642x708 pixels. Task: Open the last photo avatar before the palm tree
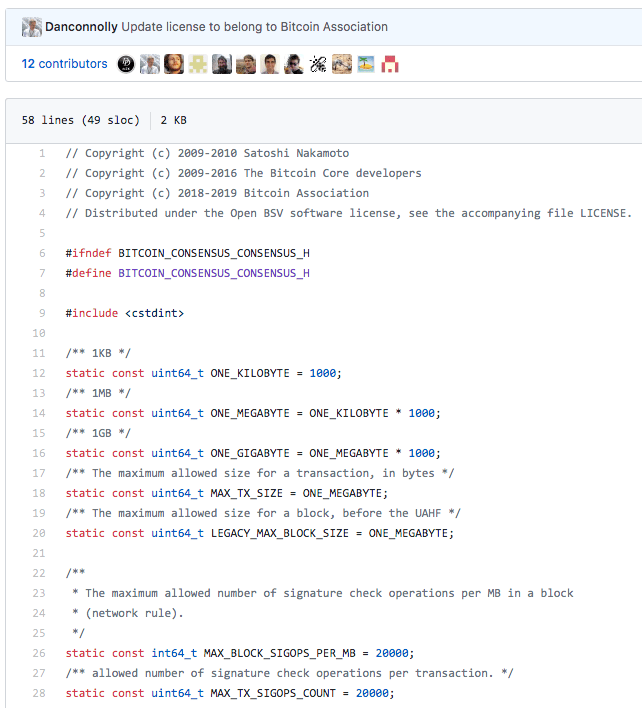click(x=342, y=64)
